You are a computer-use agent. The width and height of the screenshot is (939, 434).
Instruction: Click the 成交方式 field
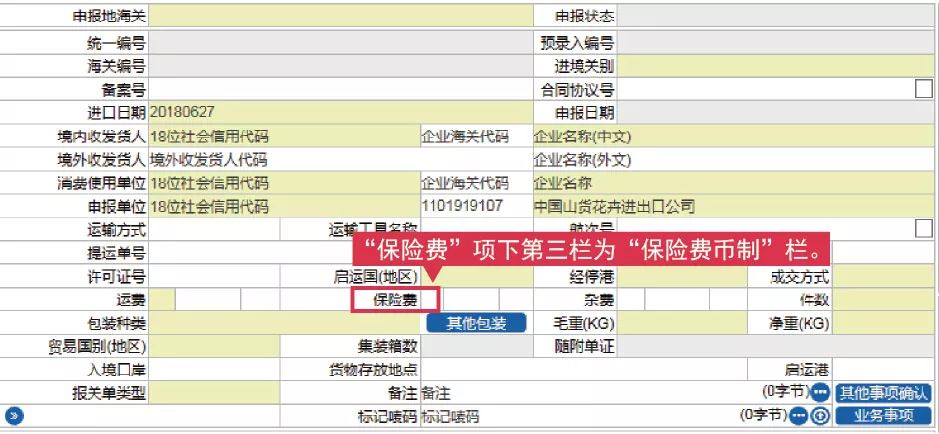point(883,277)
